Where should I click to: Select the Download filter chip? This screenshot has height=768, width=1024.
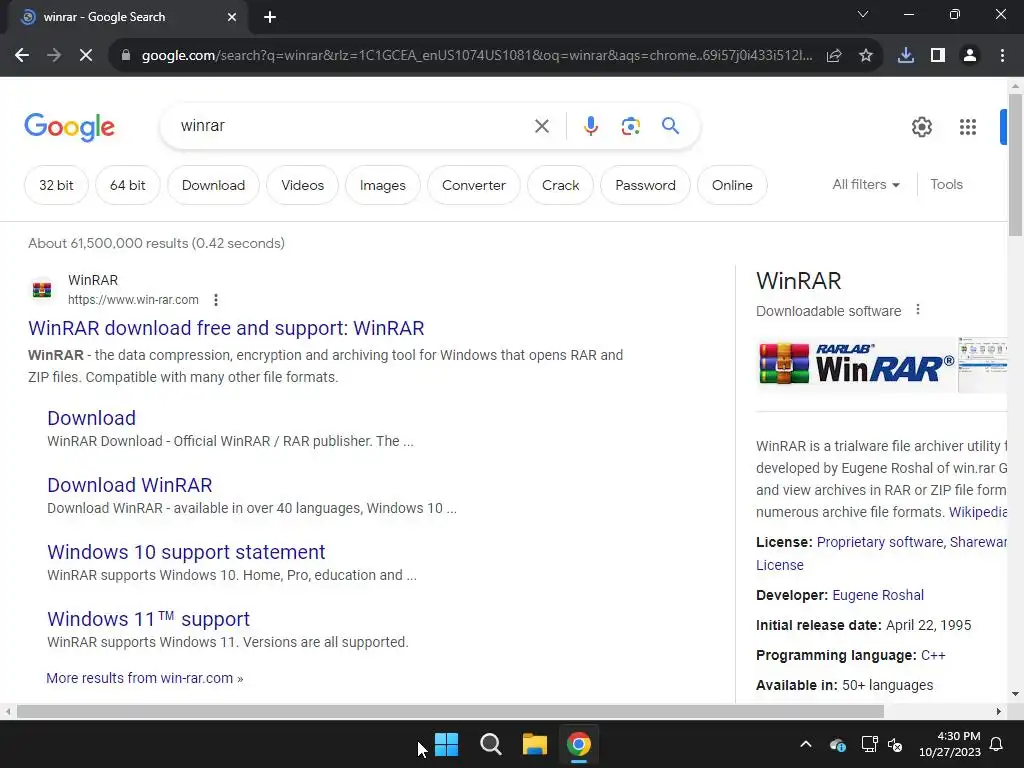coord(214,185)
